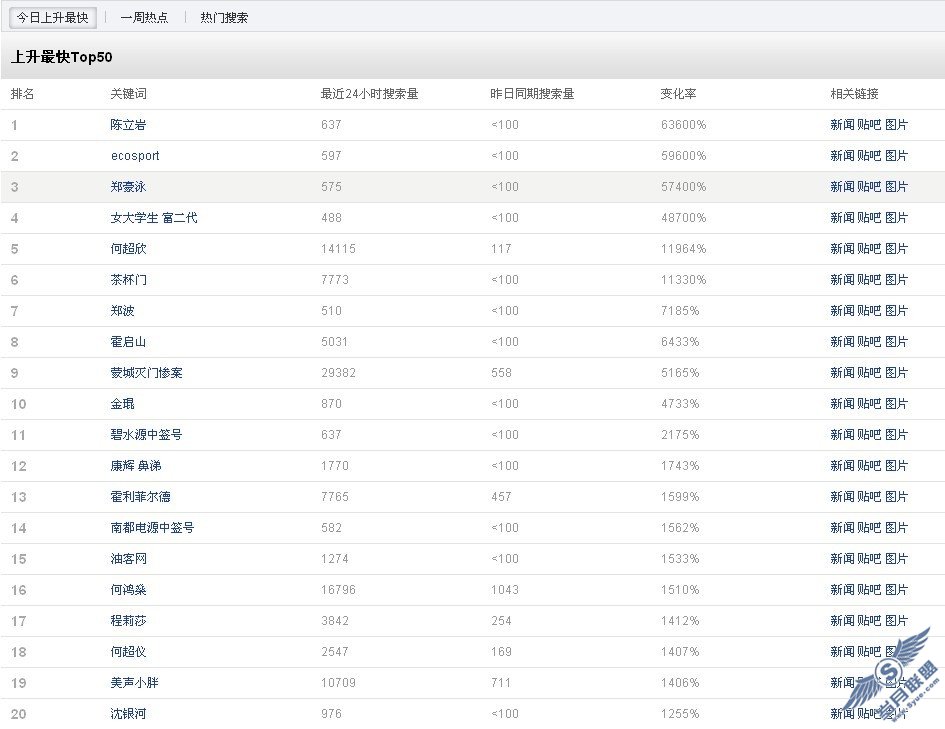Image resolution: width=945 pixels, height=729 pixels.
Task: Click the 碧水源中签号 keyword
Action: pos(146,435)
